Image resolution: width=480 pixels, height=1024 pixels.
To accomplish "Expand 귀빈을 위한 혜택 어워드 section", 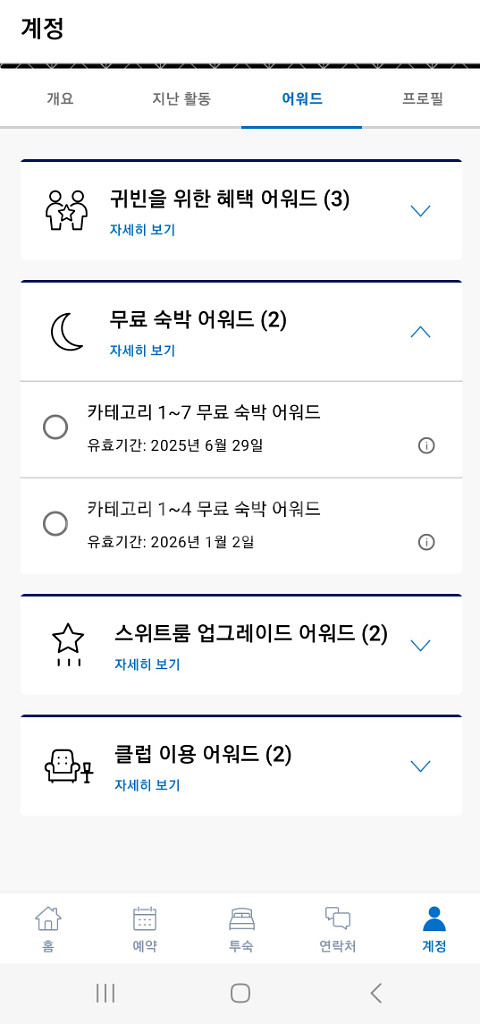I will pos(421,211).
